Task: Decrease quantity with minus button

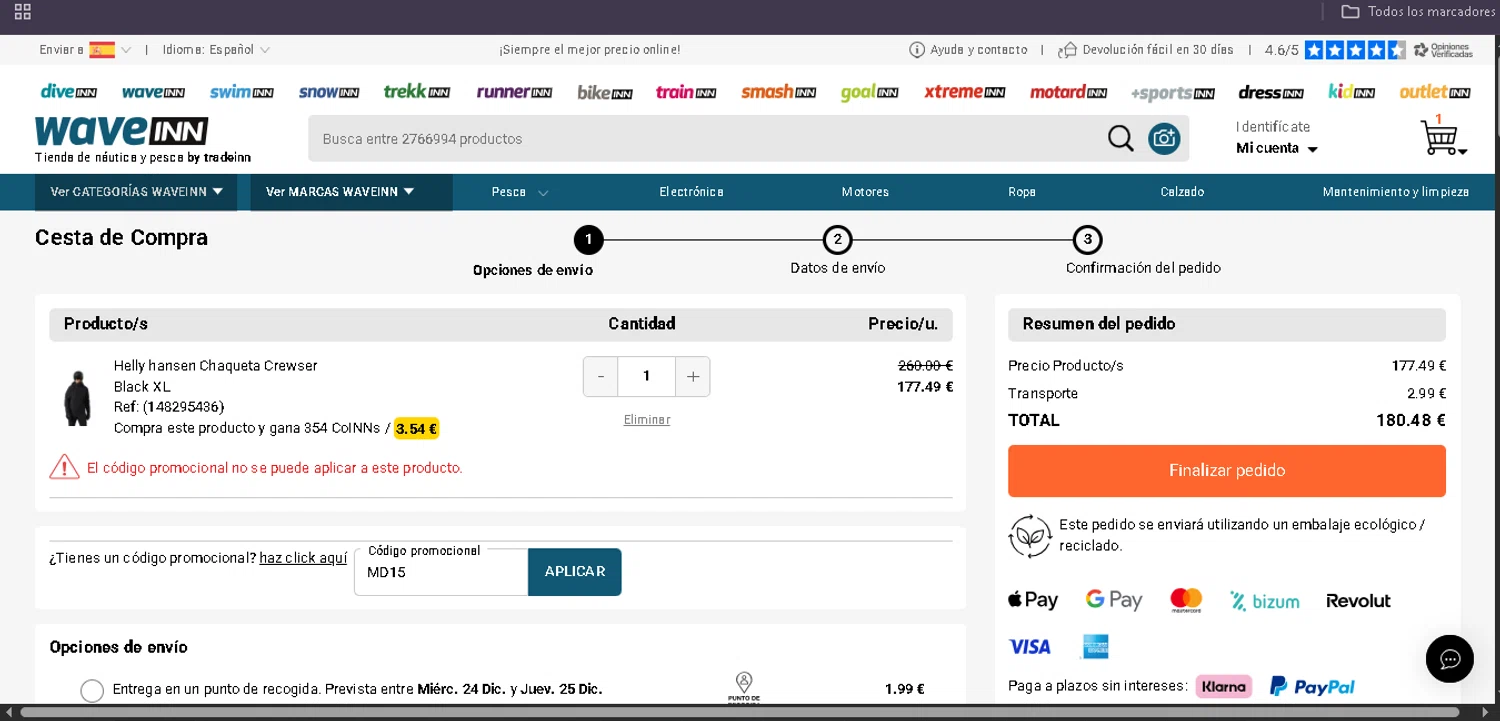Action: click(x=600, y=377)
